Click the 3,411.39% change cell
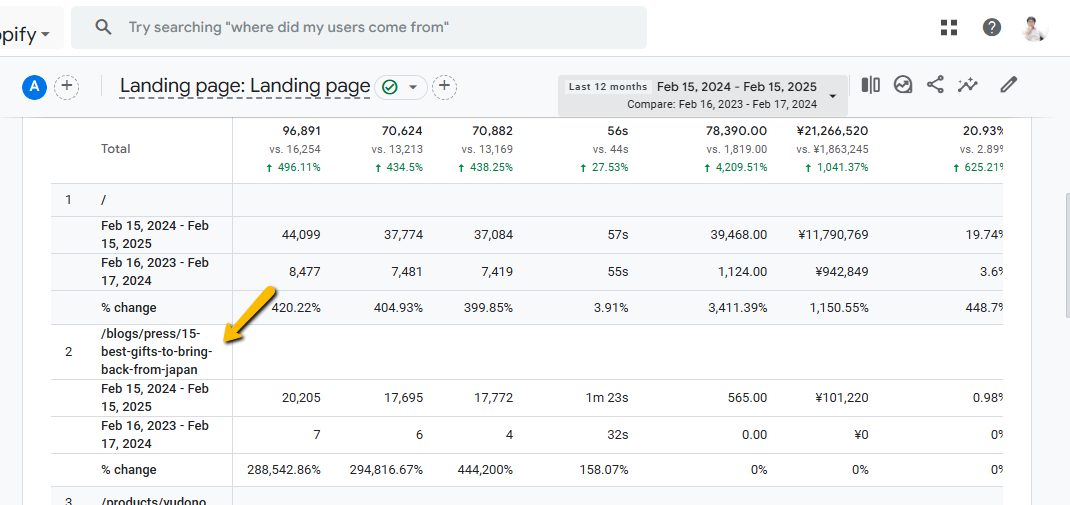Image resolution: width=1070 pixels, height=505 pixels. [738, 308]
